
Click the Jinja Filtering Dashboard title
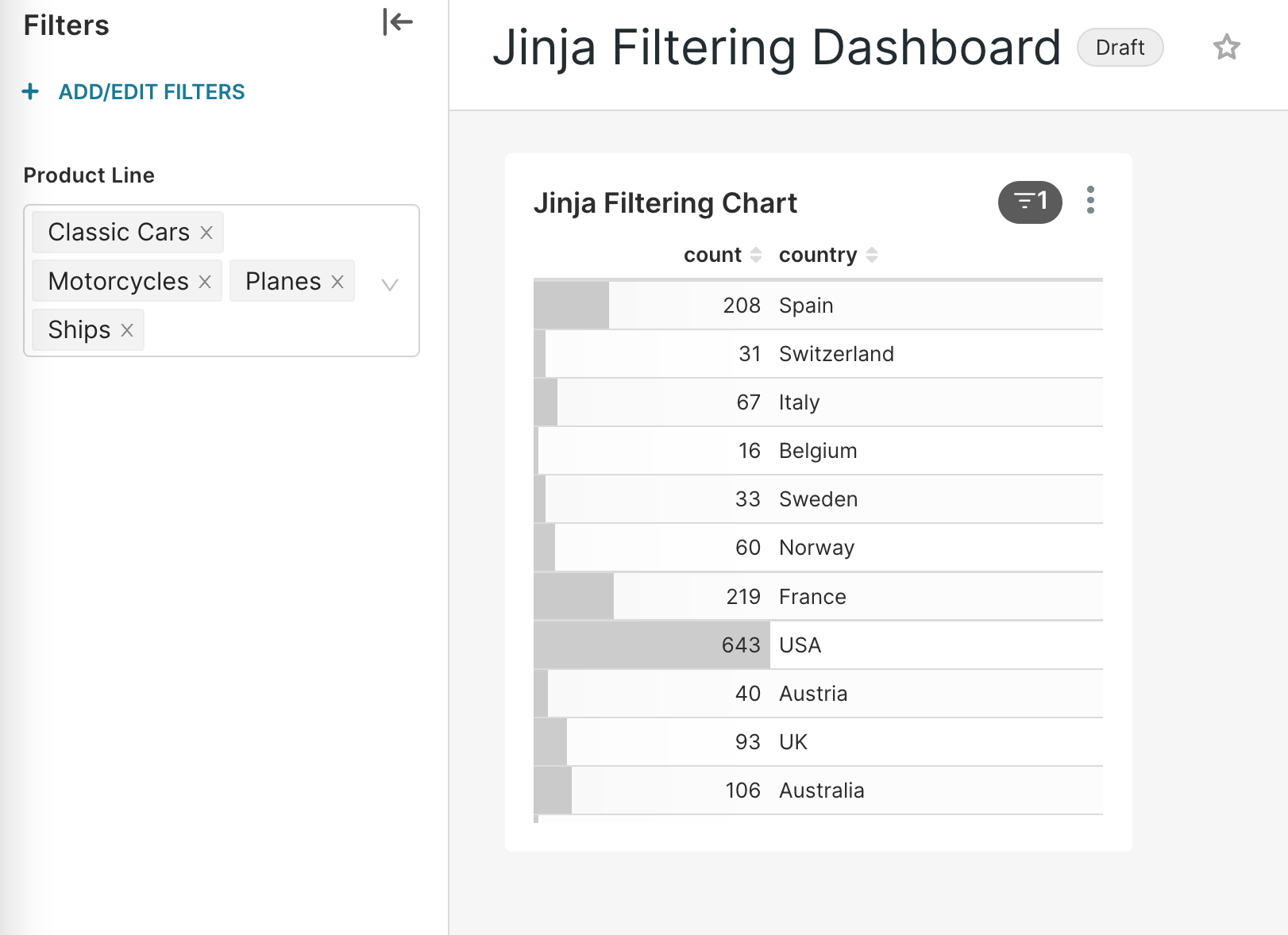tap(776, 48)
